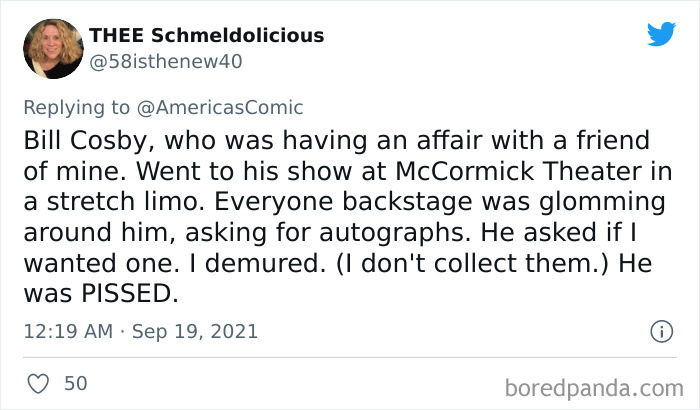Click the like count showing 50
The width and height of the screenshot is (700, 410).
(x=74, y=382)
